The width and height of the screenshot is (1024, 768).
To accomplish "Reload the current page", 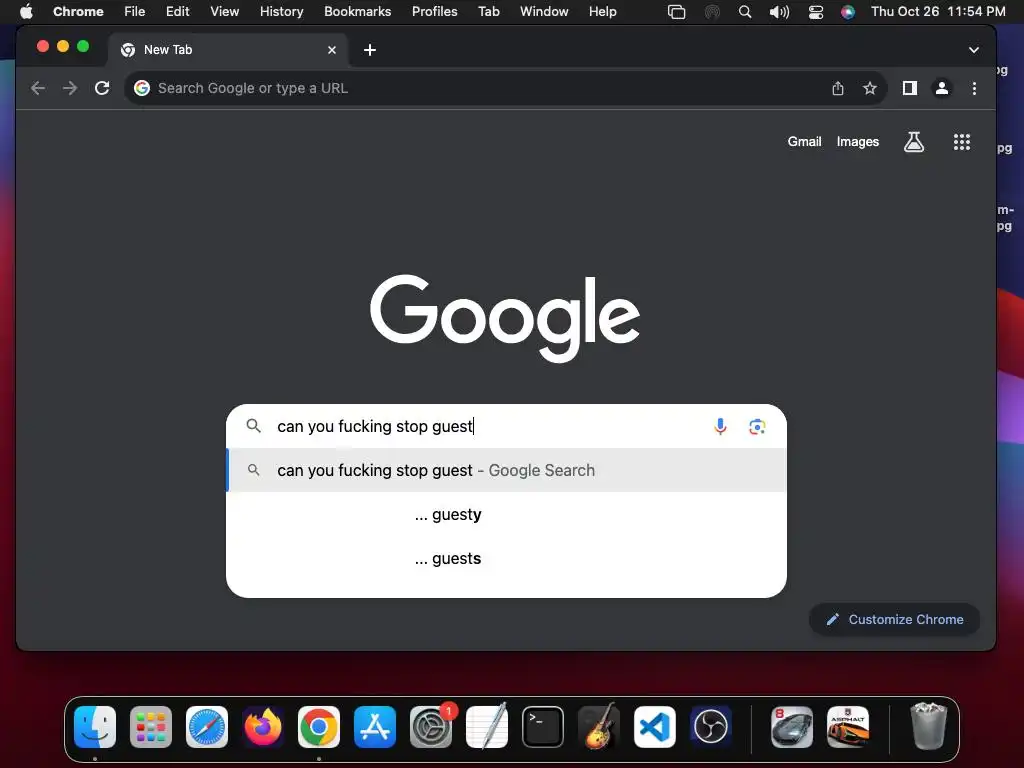I will [x=102, y=88].
